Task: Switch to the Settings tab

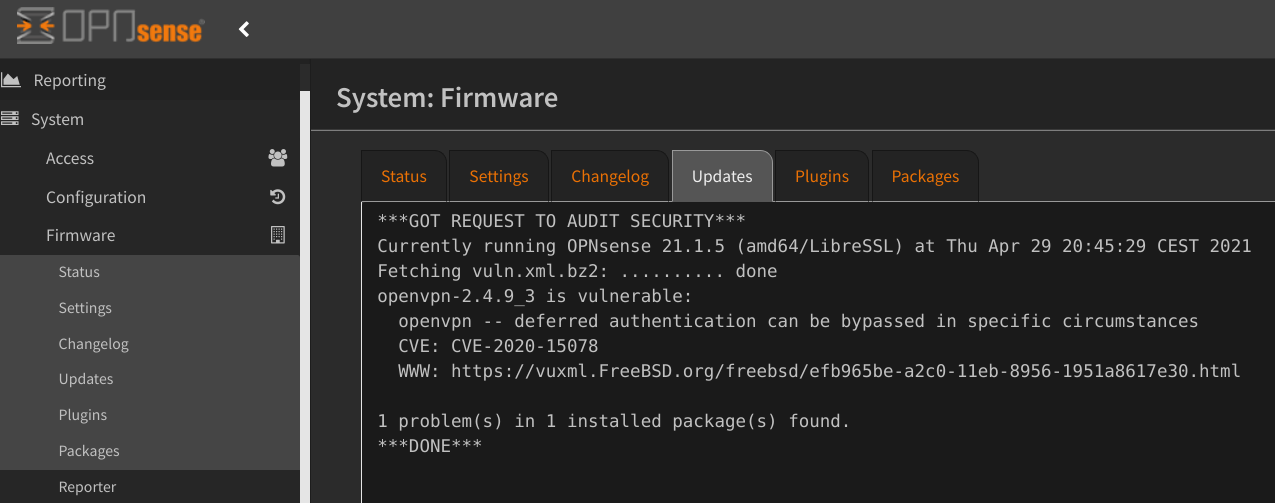Action: coord(499,176)
